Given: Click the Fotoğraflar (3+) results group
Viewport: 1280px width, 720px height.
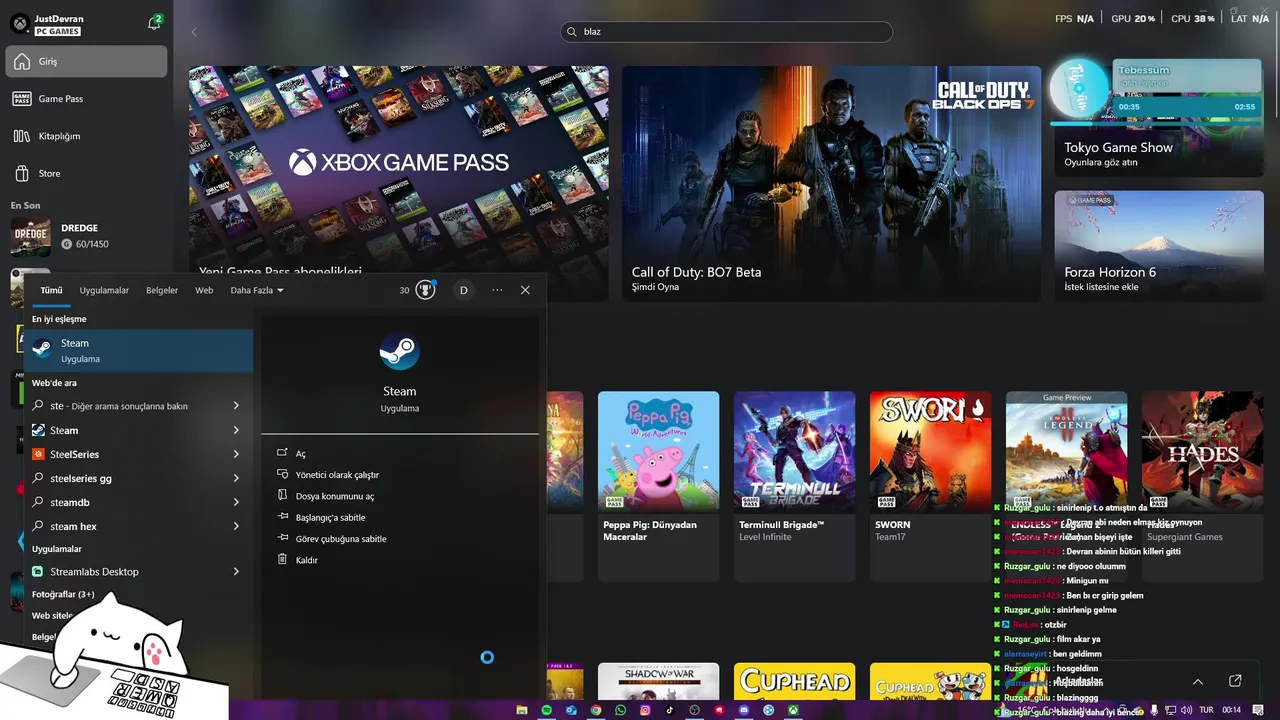Looking at the screenshot, I should tap(63, 594).
